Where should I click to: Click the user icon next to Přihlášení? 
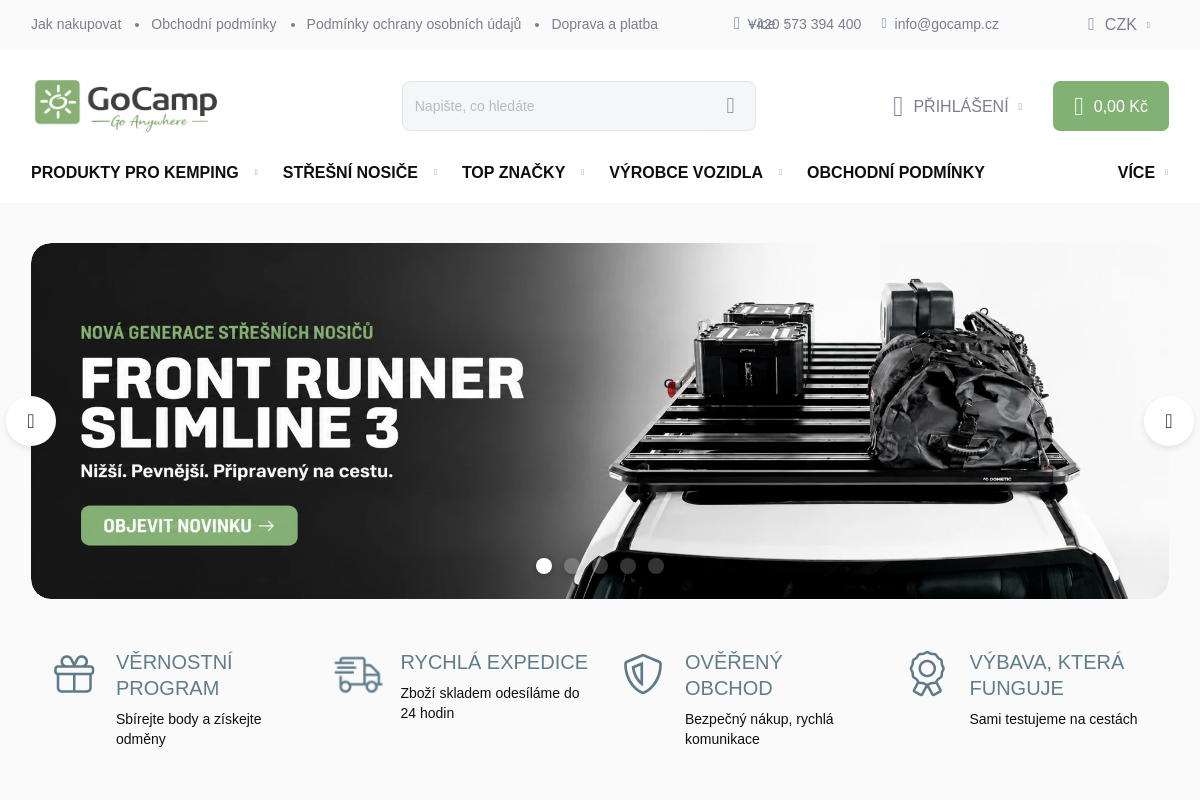click(x=898, y=106)
